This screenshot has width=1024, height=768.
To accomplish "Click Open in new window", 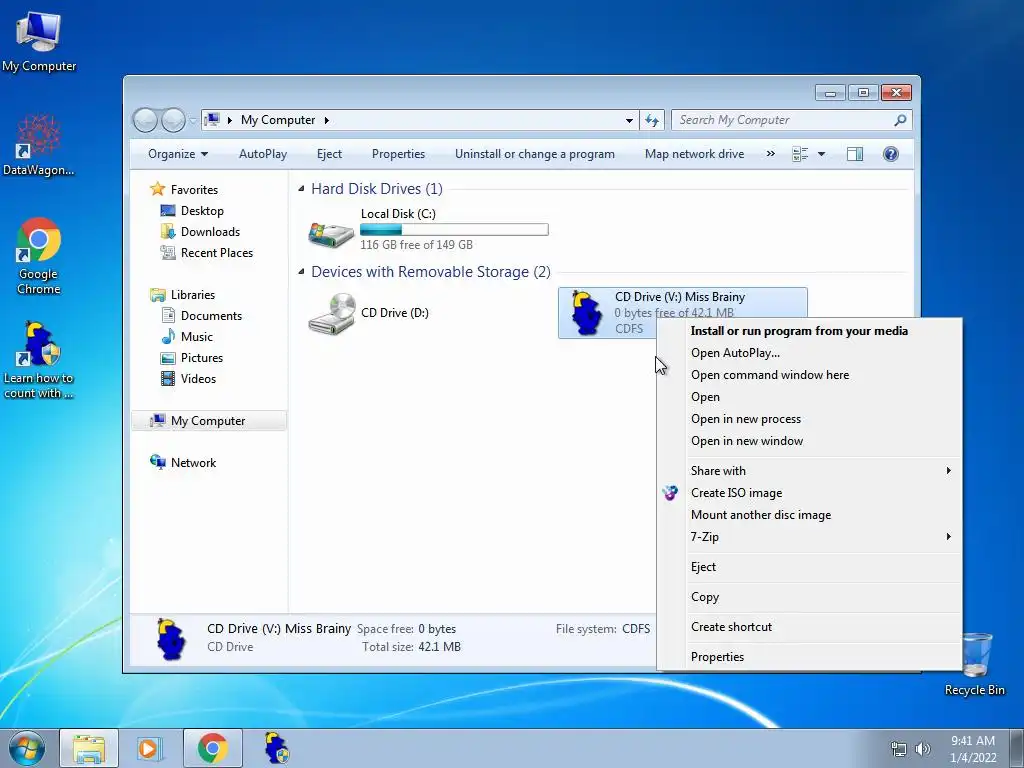I will [x=747, y=441].
